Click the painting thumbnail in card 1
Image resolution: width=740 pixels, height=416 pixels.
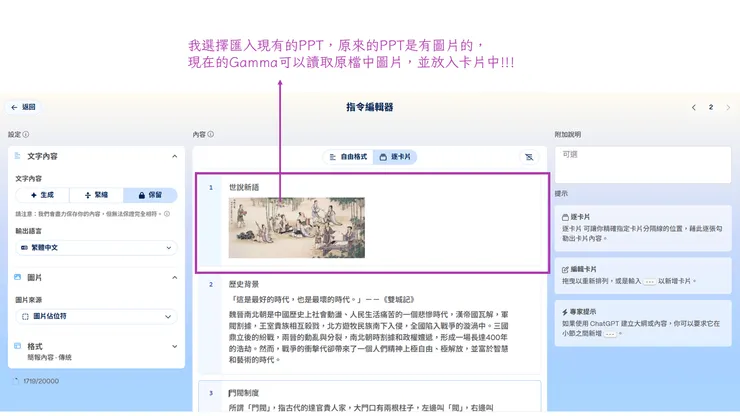tap(297, 228)
